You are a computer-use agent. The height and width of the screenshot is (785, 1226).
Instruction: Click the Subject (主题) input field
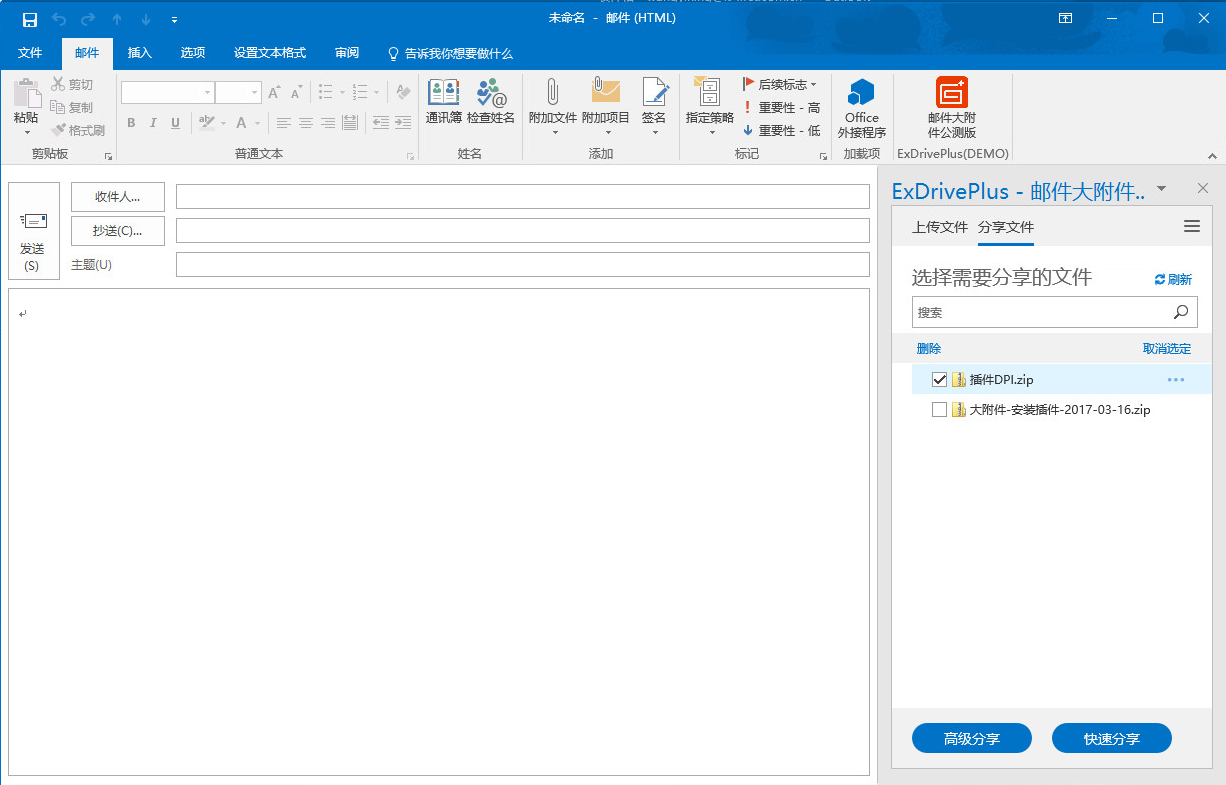(x=523, y=265)
